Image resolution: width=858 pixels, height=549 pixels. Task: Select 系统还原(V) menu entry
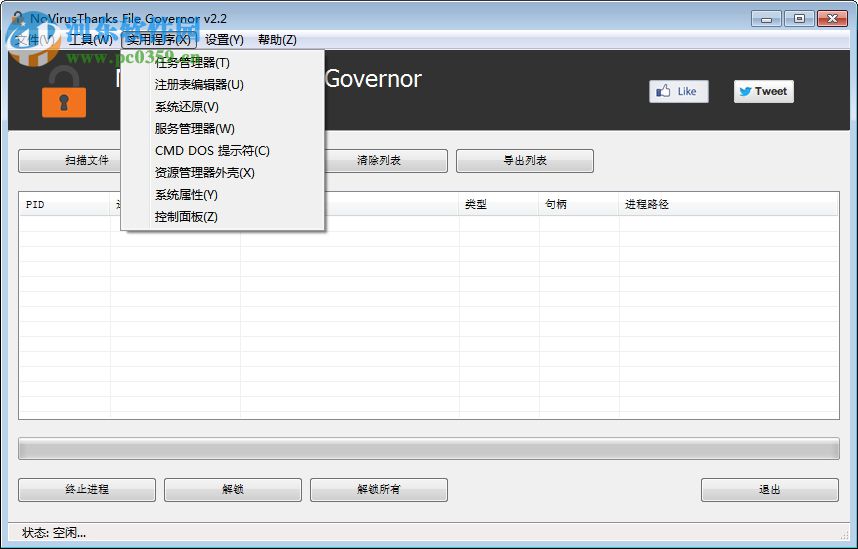pyautogui.click(x=223, y=107)
